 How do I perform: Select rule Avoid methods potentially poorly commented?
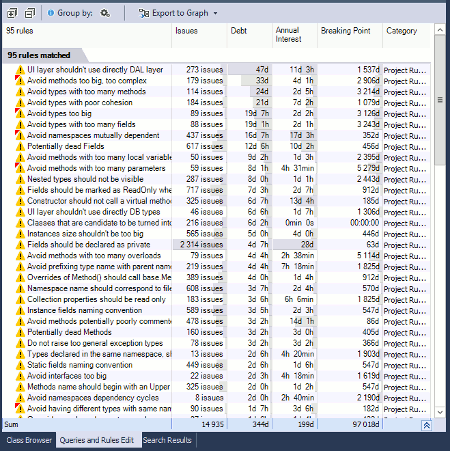(99, 321)
